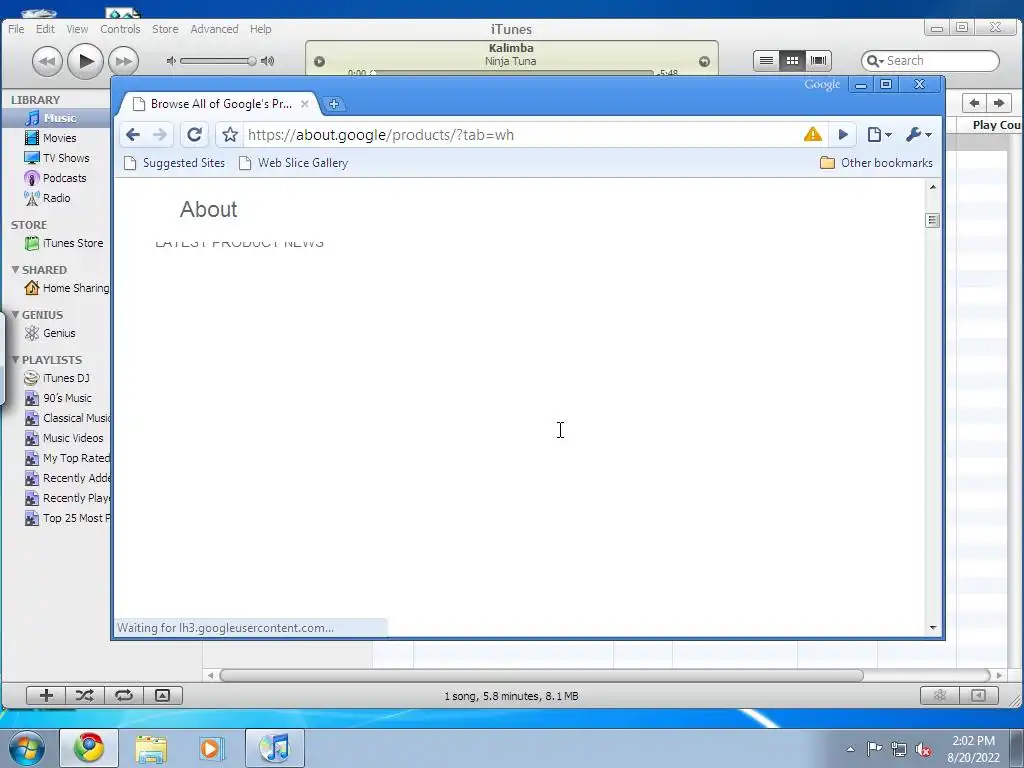
Task: Click the Chrome page scroll-down arrow
Action: point(933,628)
